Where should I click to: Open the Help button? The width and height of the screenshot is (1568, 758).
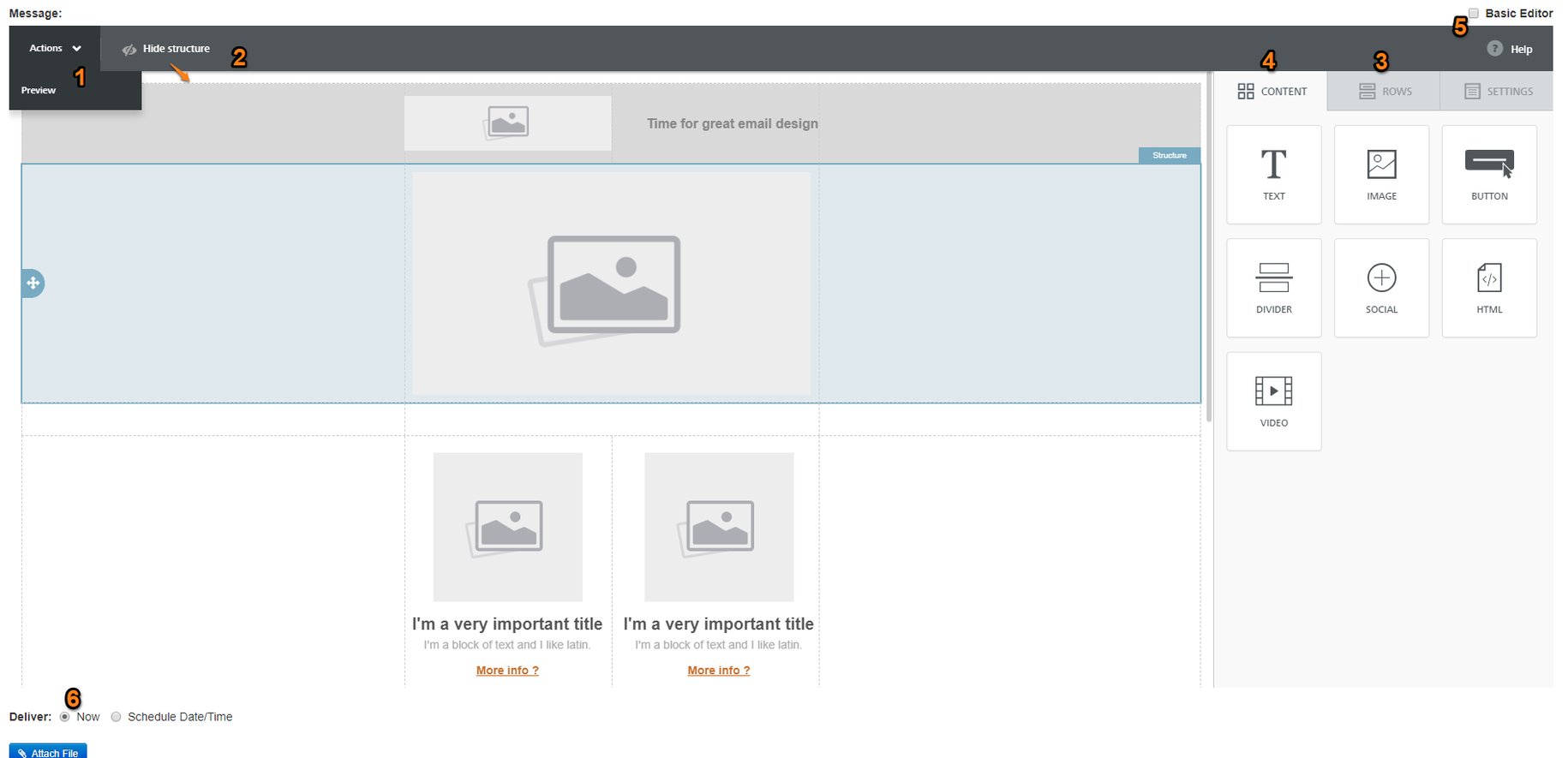point(1510,49)
